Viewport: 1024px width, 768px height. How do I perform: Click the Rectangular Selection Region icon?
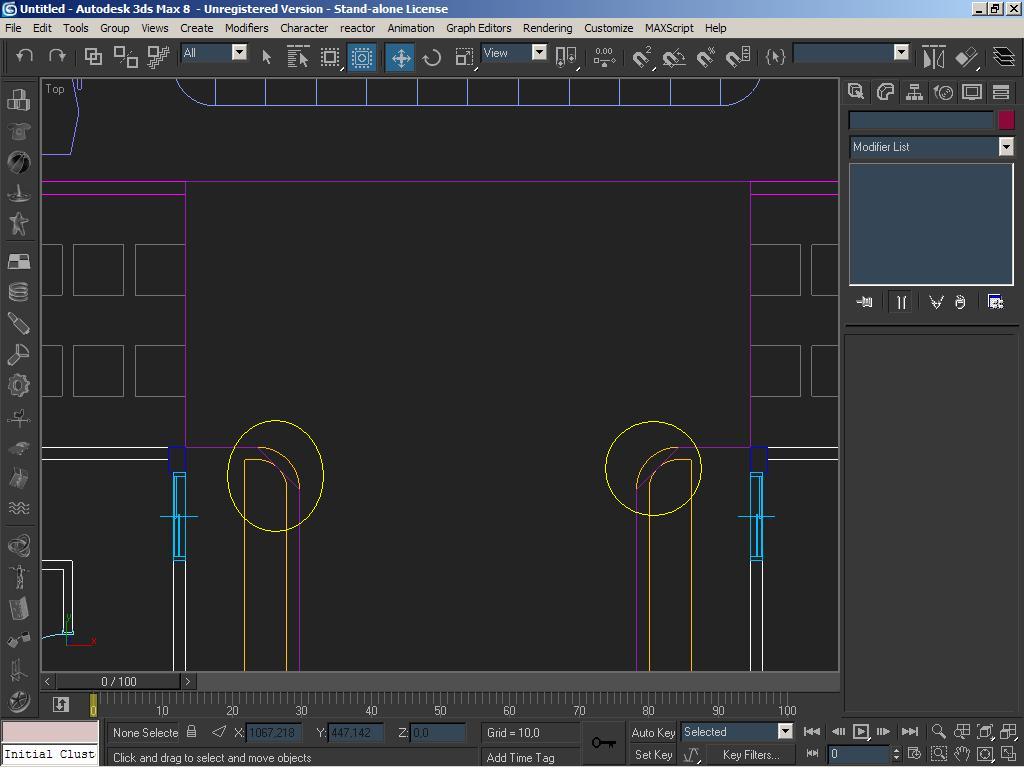(330, 57)
